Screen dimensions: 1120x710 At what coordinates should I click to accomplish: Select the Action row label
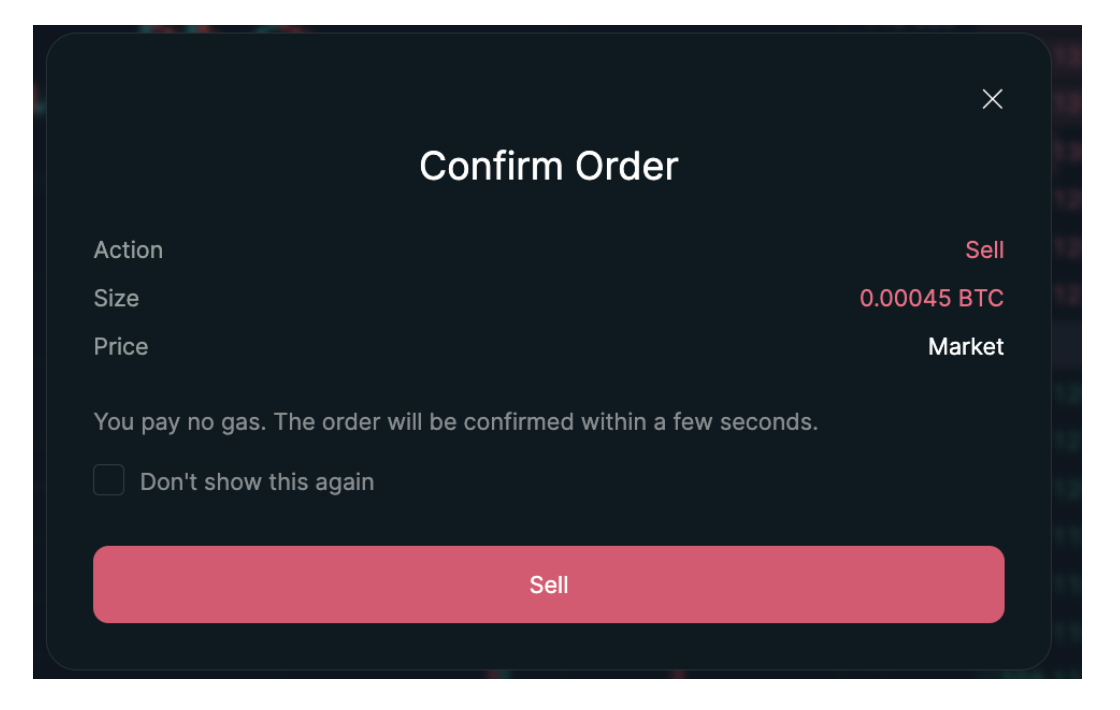(128, 250)
